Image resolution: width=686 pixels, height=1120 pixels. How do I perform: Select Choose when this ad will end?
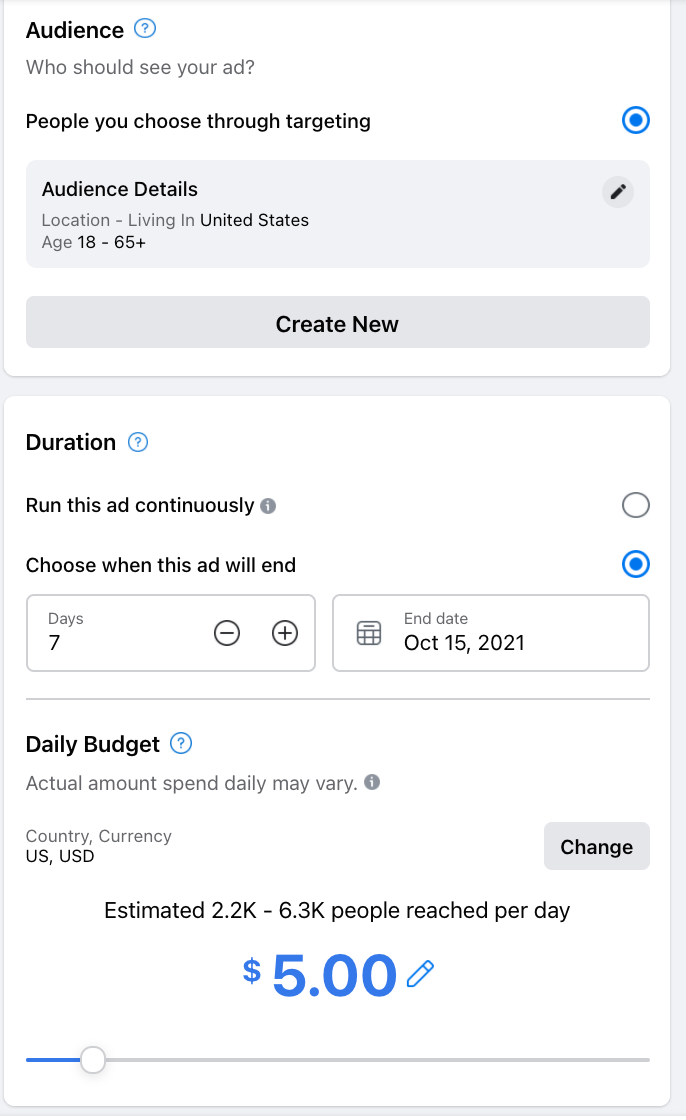[x=635, y=565]
